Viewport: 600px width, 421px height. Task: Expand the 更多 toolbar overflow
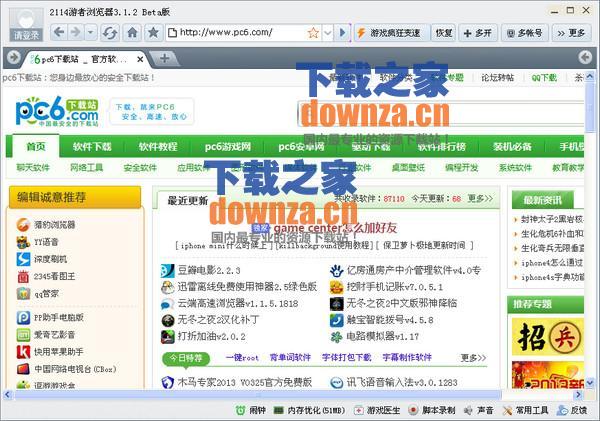(572, 33)
